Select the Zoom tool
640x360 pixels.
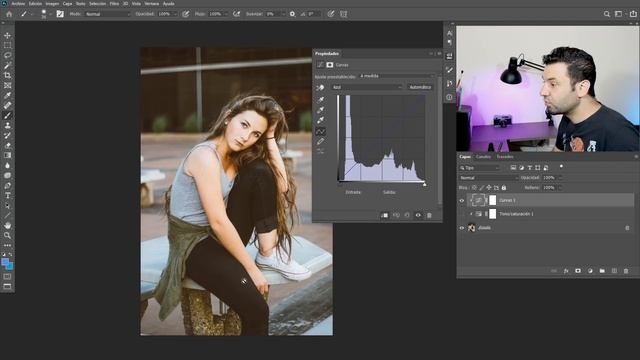click(7, 236)
